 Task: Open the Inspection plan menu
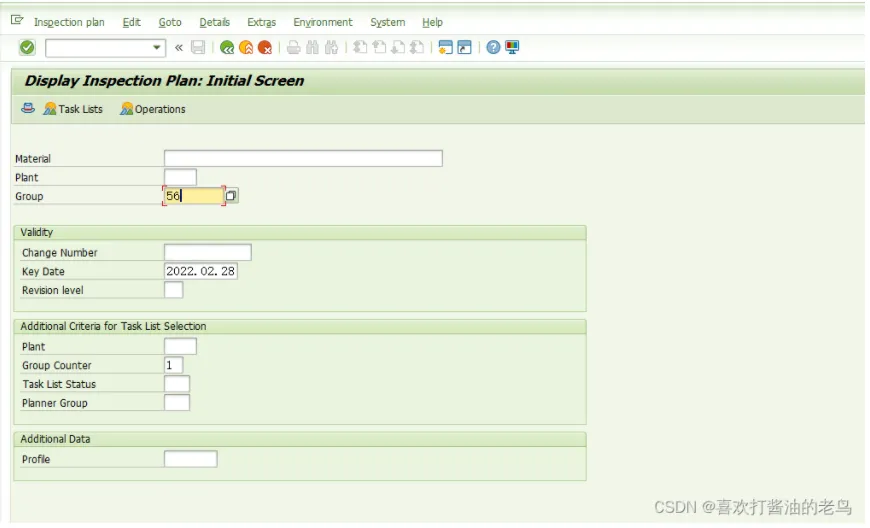(69, 22)
